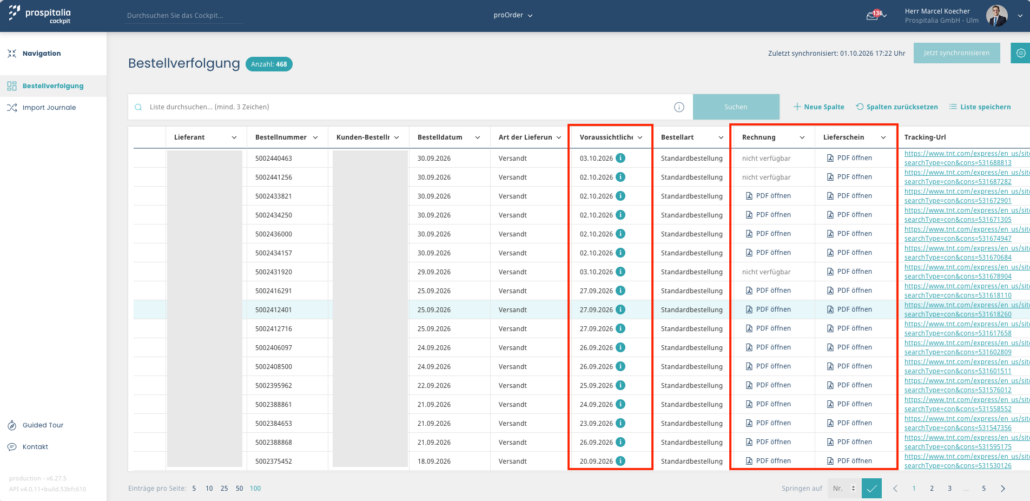This screenshot has width=1030, height=501.
Task: Click info icon for order 5002433821
Action: point(621,196)
